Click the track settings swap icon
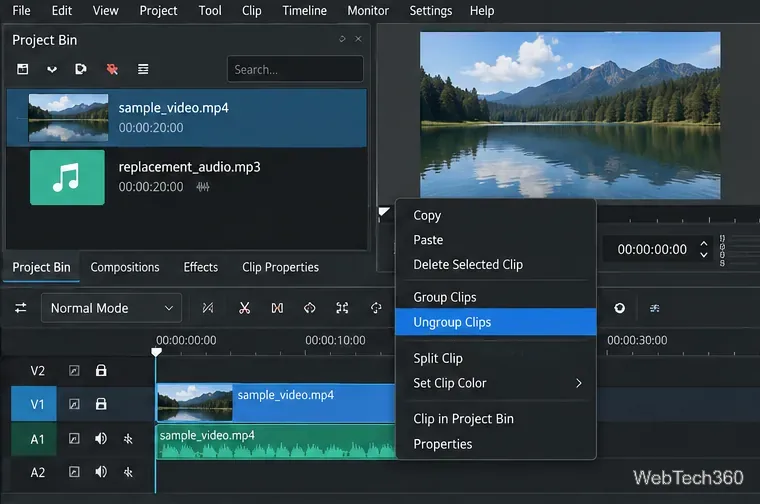Viewport: 760px width, 504px height. click(21, 308)
